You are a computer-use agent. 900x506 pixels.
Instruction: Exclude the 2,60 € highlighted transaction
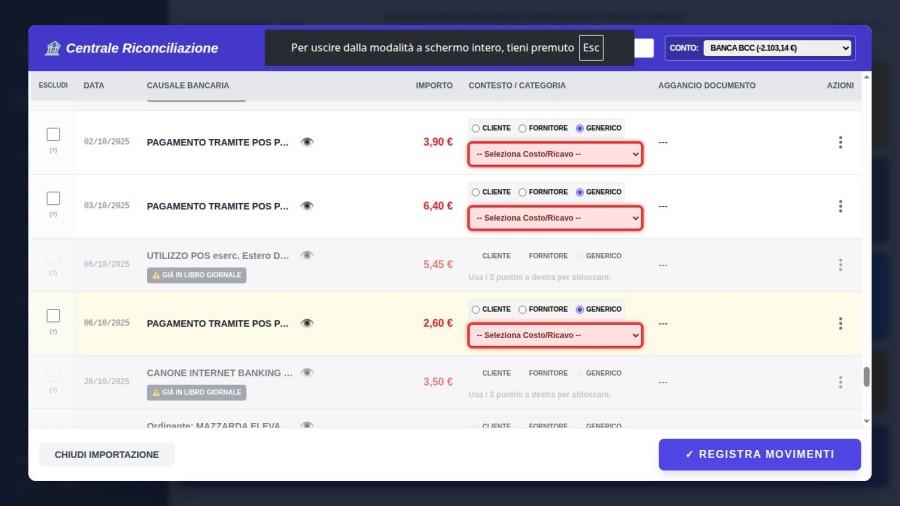coord(53,315)
